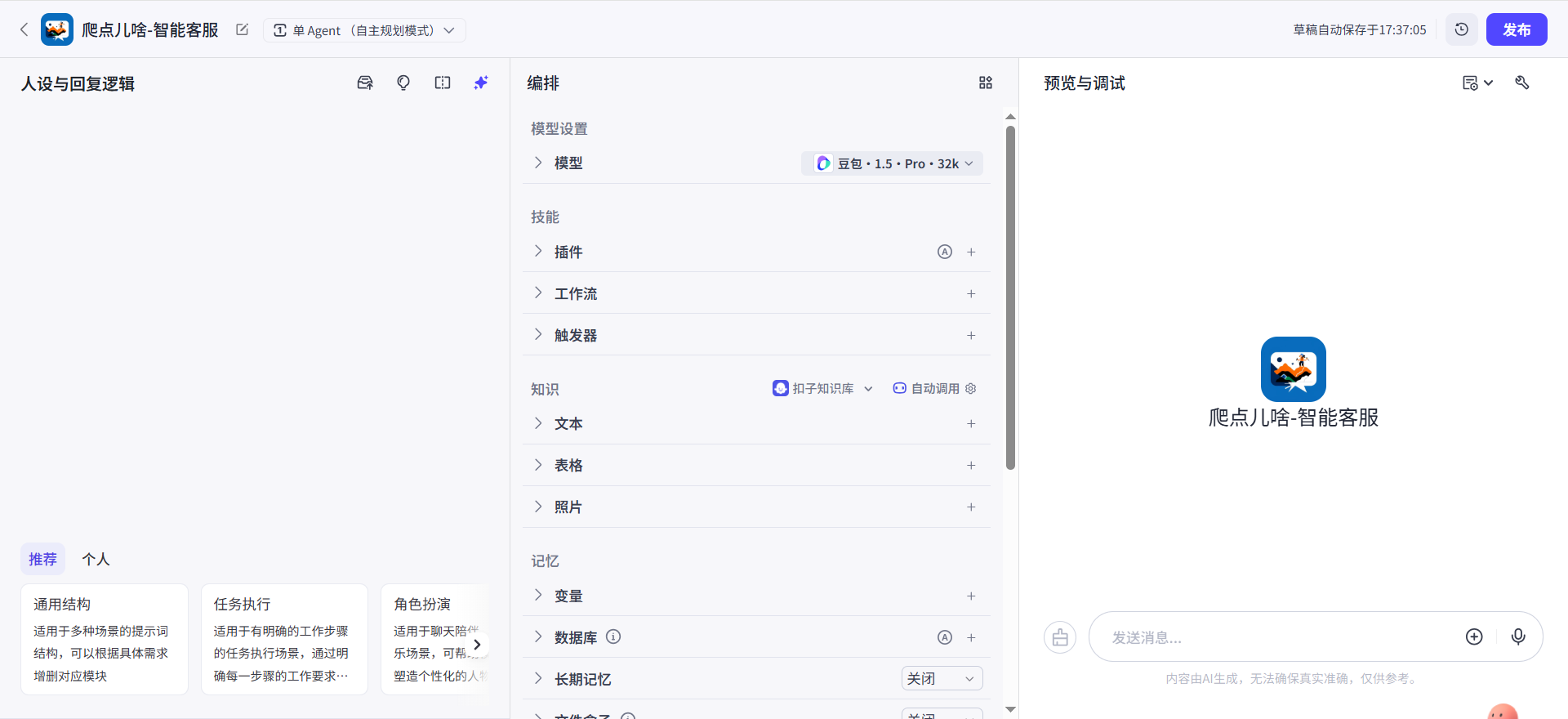Viewport: 1568px width, 719px height.
Task: Choose the 通用结构 template card
Action: pyautogui.click(x=105, y=639)
